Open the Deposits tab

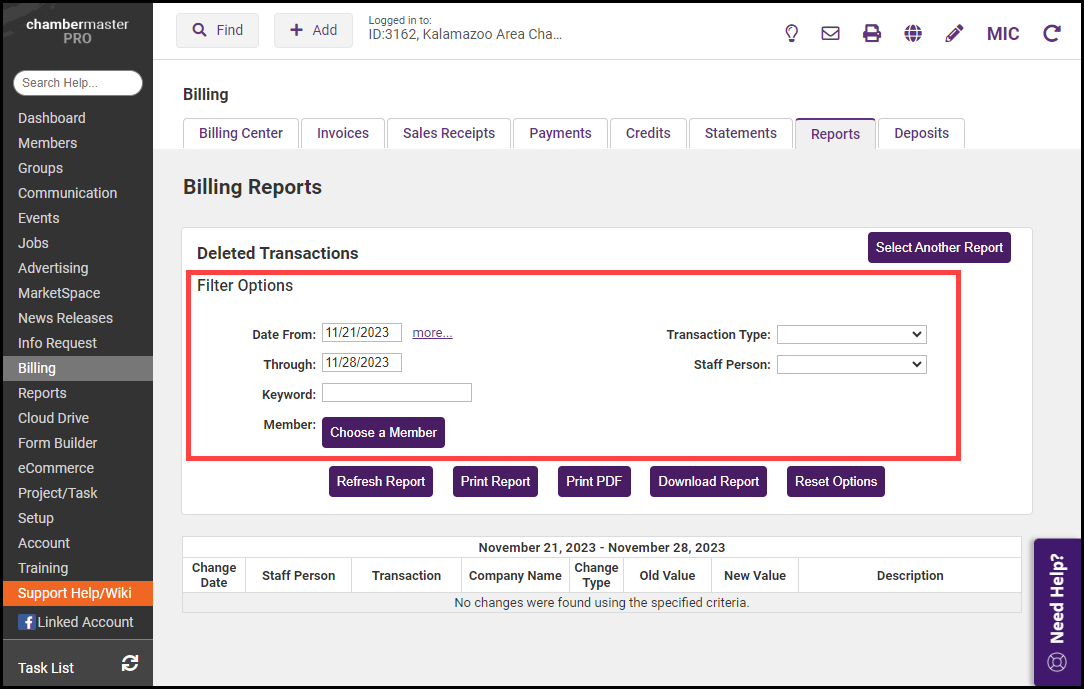pyautogui.click(x=921, y=133)
